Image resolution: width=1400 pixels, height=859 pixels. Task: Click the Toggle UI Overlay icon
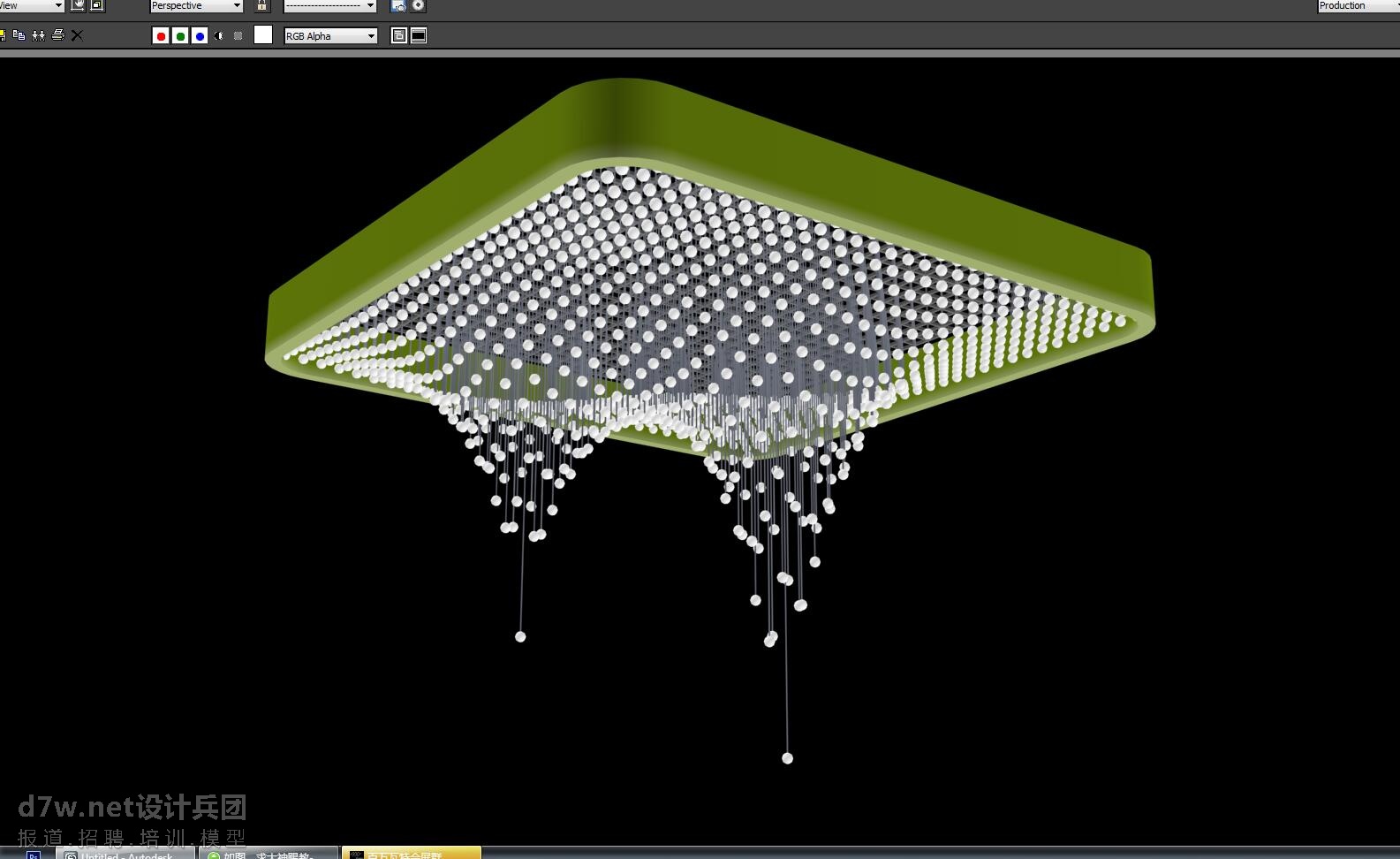(x=399, y=36)
